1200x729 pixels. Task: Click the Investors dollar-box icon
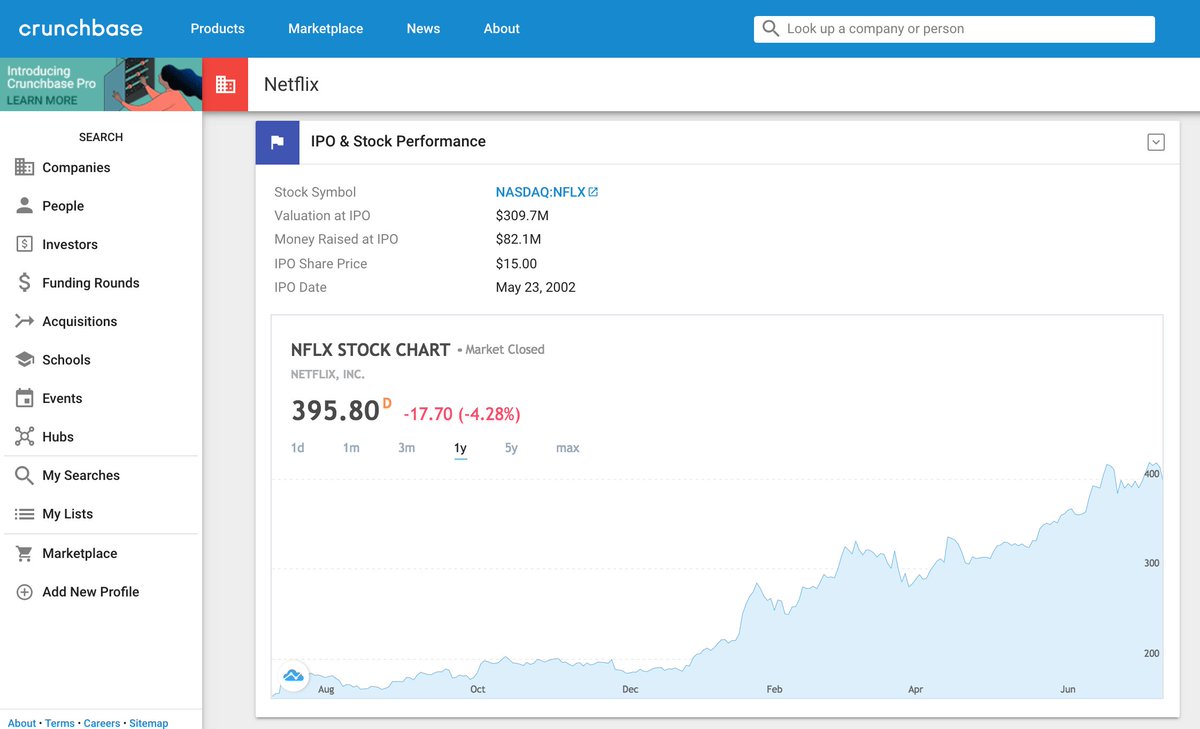(25, 244)
